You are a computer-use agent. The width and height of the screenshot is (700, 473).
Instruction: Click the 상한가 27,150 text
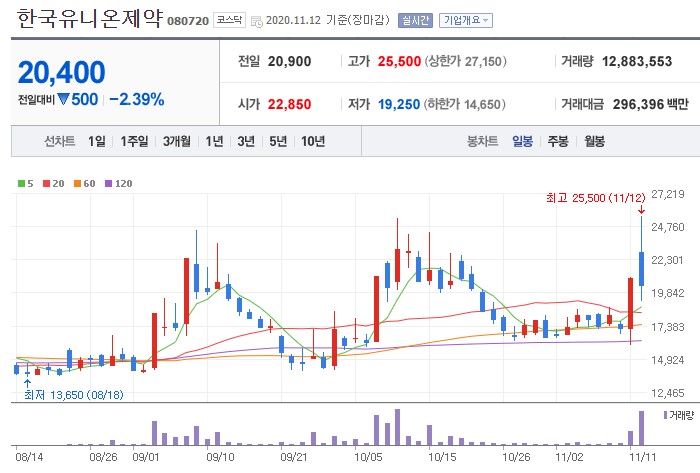pyautogui.click(x=465, y=62)
